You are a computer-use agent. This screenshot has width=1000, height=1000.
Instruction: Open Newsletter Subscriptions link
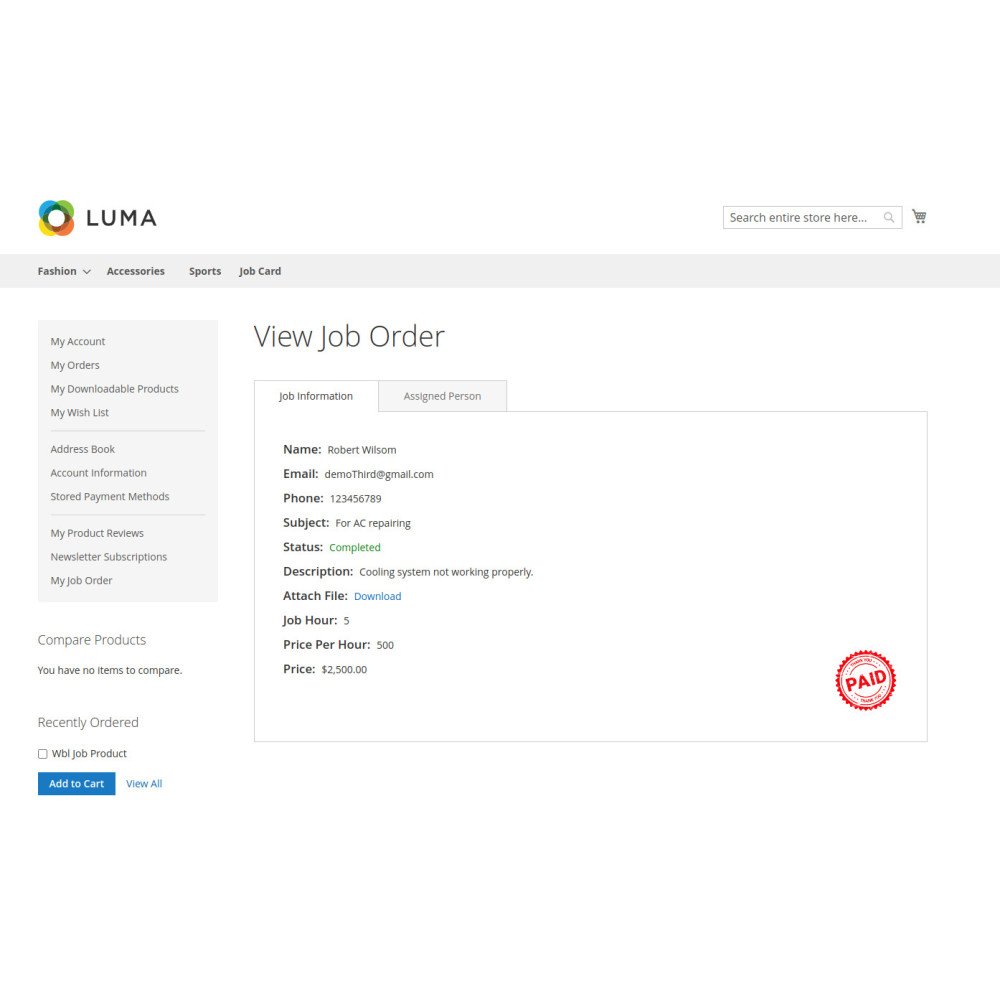coord(109,557)
